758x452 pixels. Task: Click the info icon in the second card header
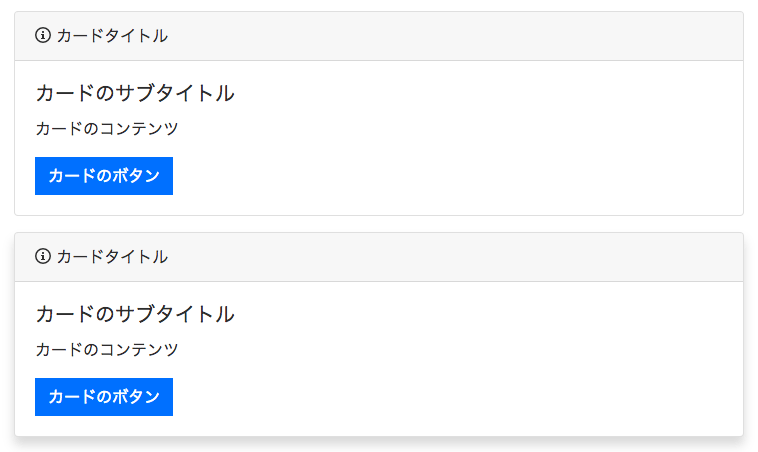pyautogui.click(x=43, y=256)
